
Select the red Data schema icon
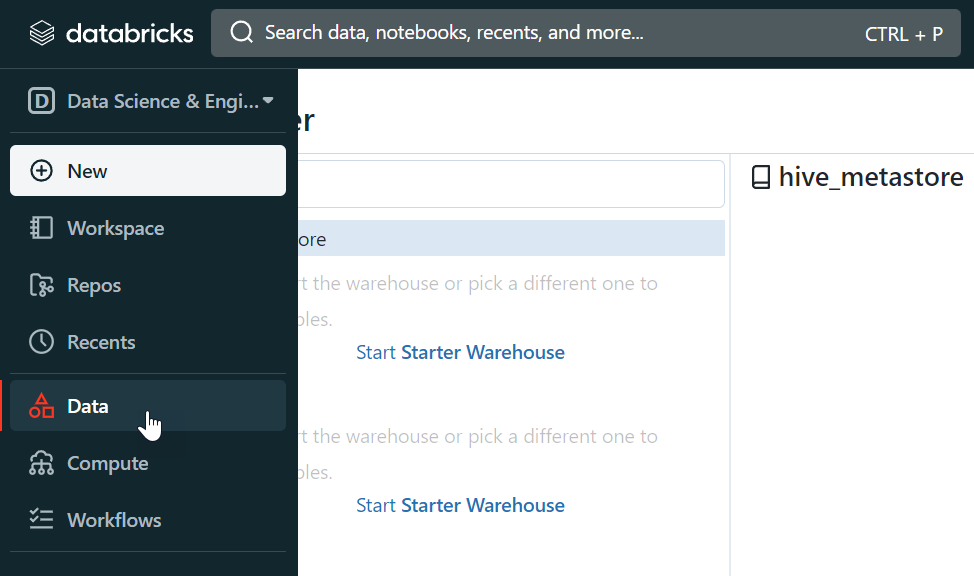(x=40, y=406)
